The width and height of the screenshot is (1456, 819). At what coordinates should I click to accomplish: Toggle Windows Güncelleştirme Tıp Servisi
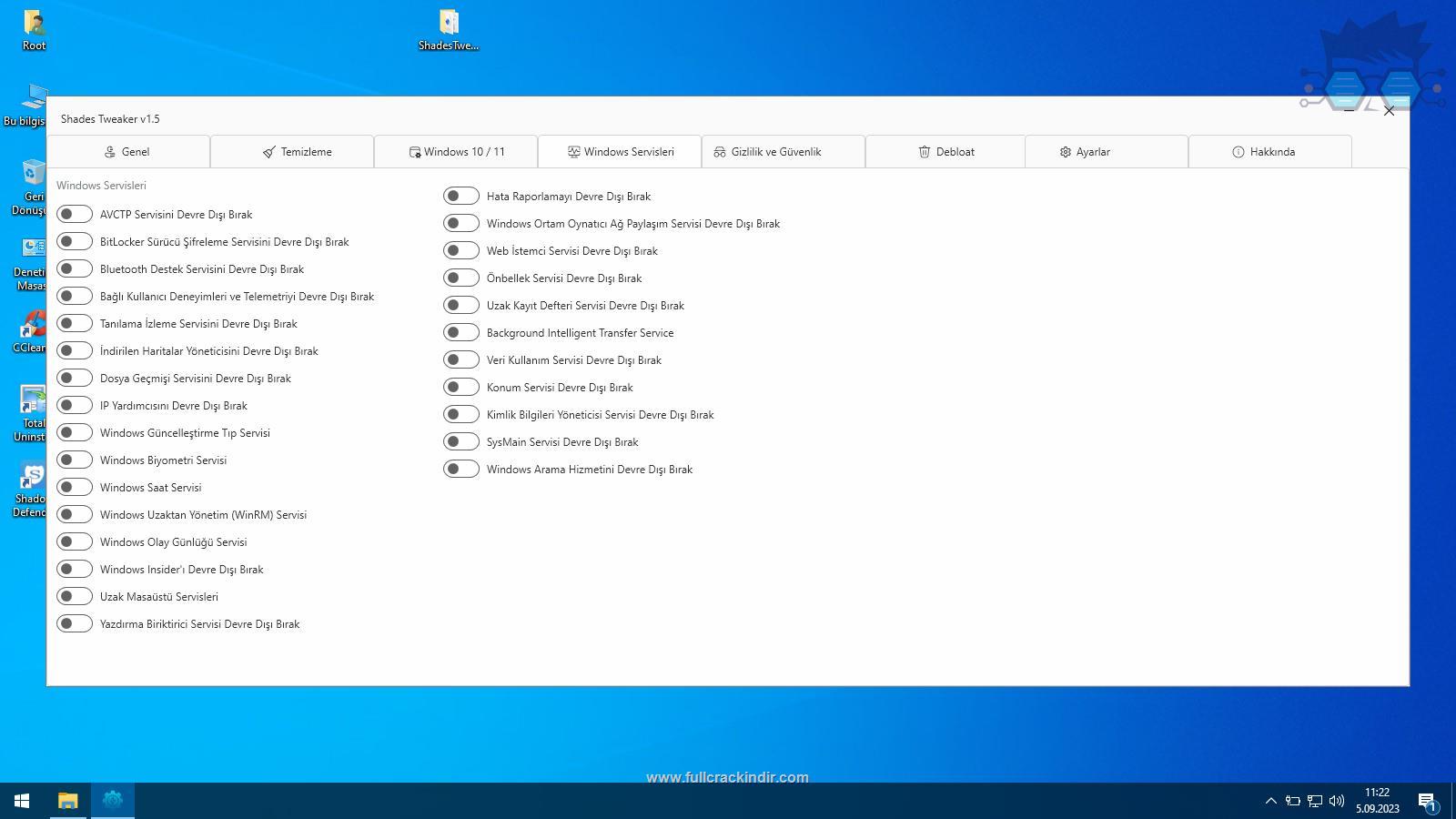click(75, 432)
